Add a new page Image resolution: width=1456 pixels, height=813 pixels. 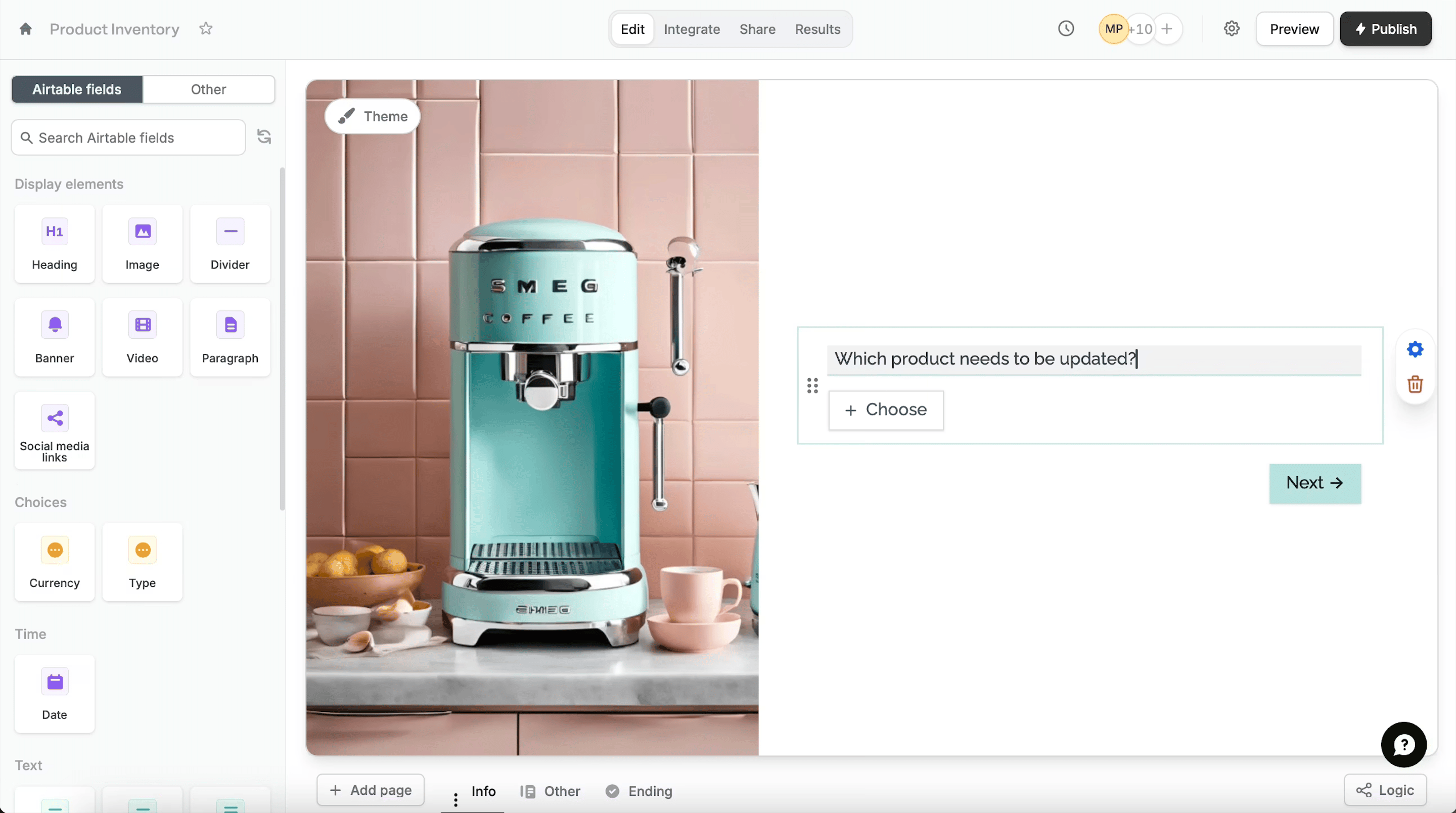click(x=370, y=790)
